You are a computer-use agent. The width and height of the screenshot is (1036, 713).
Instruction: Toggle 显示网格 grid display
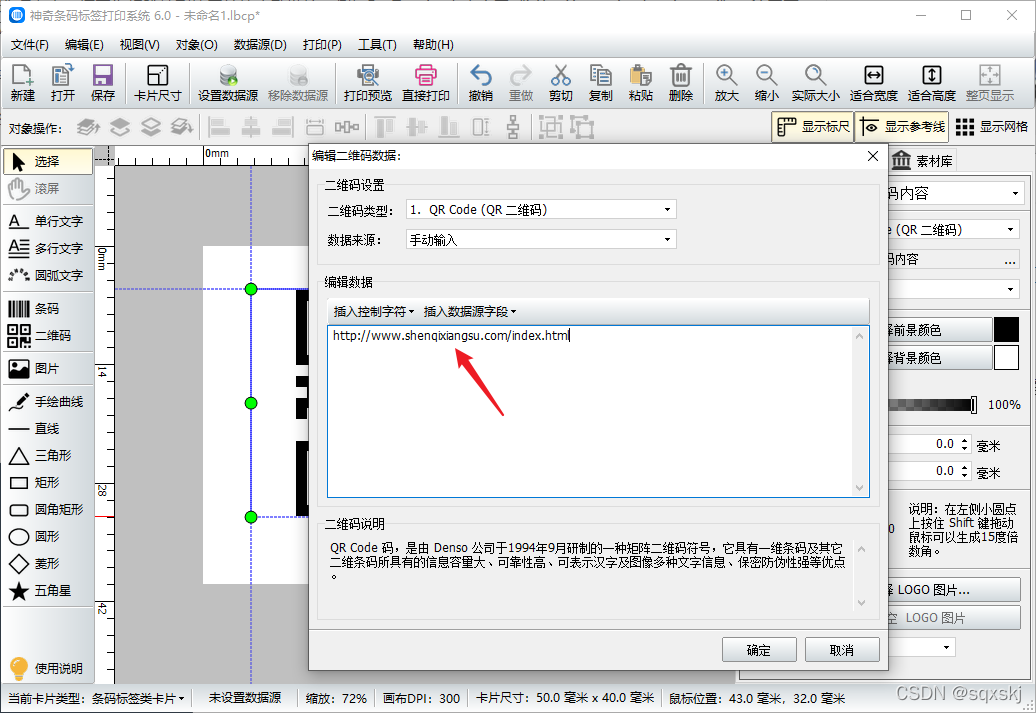pos(992,127)
